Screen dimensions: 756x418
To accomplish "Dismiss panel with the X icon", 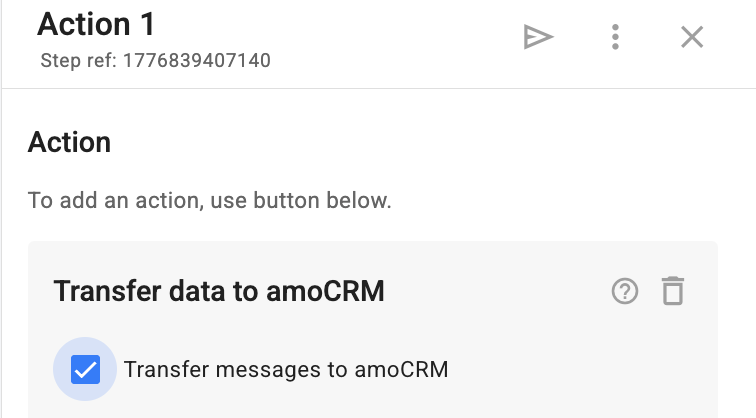I will pyautogui.click(x=692, y=37).
